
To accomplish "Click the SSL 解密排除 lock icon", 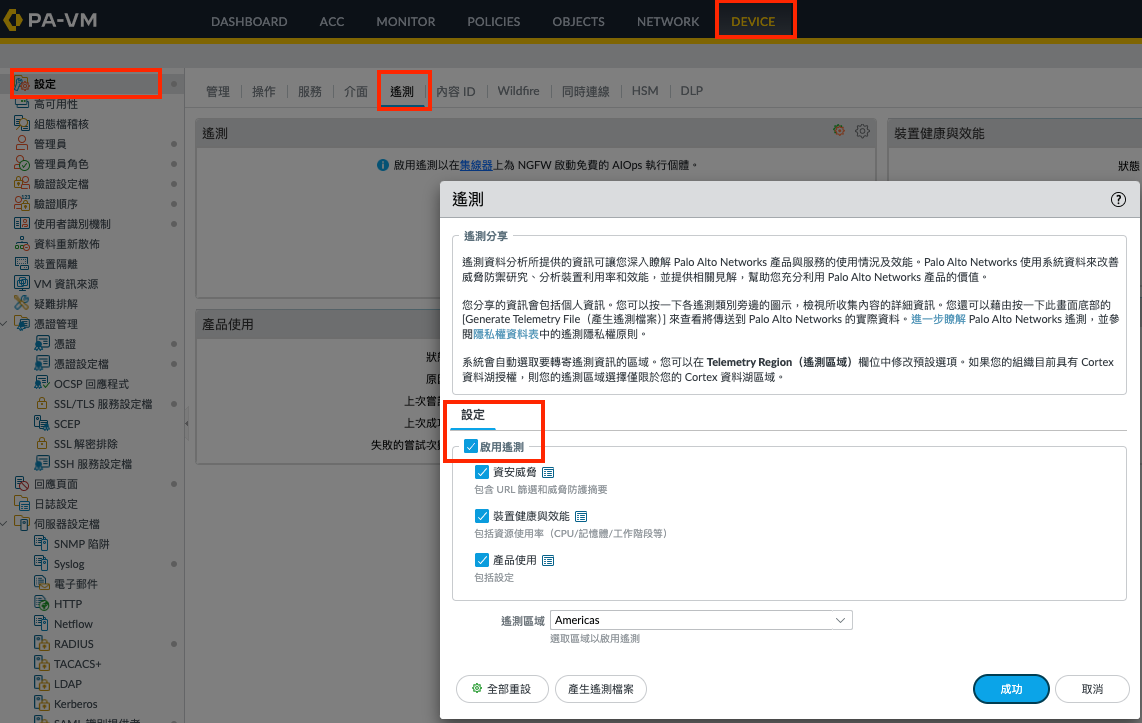I will pyautogui.click(x=42, y=443).
